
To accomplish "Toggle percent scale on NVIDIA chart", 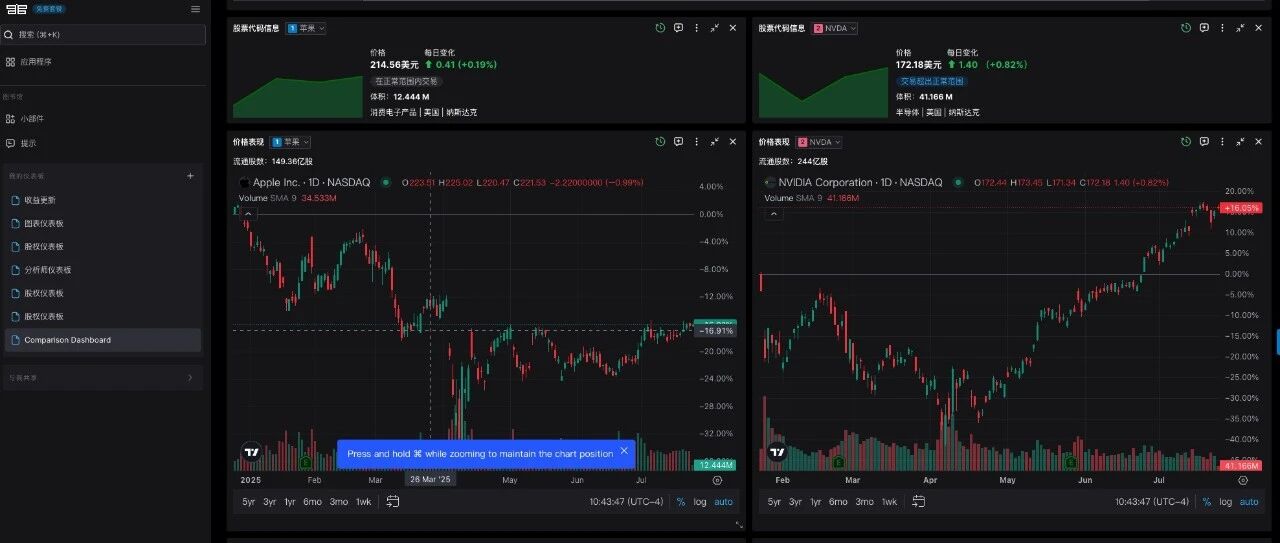I will tap(1207, 502).
